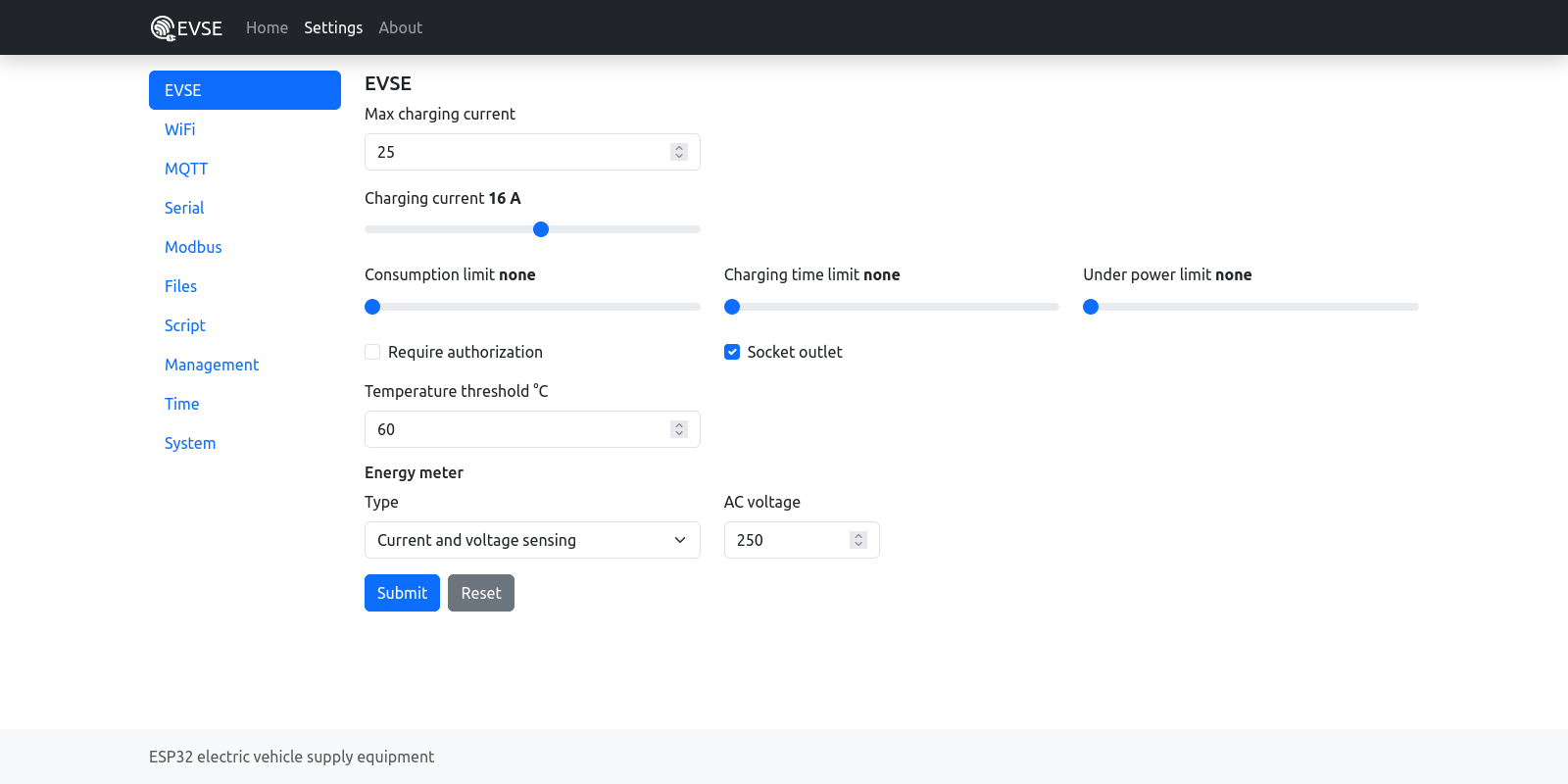Screen dimensions: 1568x784
Task: Open the Script settings section
Action: coord(185,325)
